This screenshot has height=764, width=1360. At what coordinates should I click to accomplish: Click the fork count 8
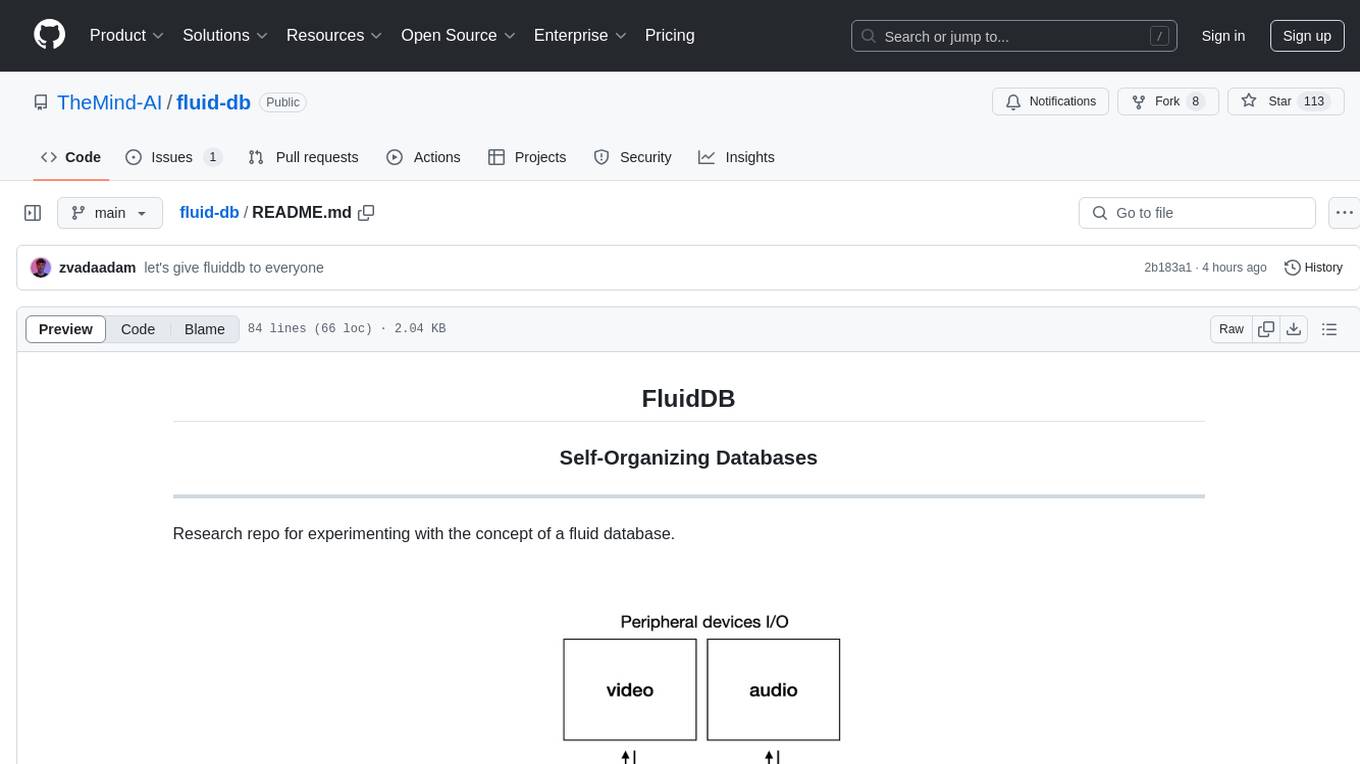click(1195, 101)
